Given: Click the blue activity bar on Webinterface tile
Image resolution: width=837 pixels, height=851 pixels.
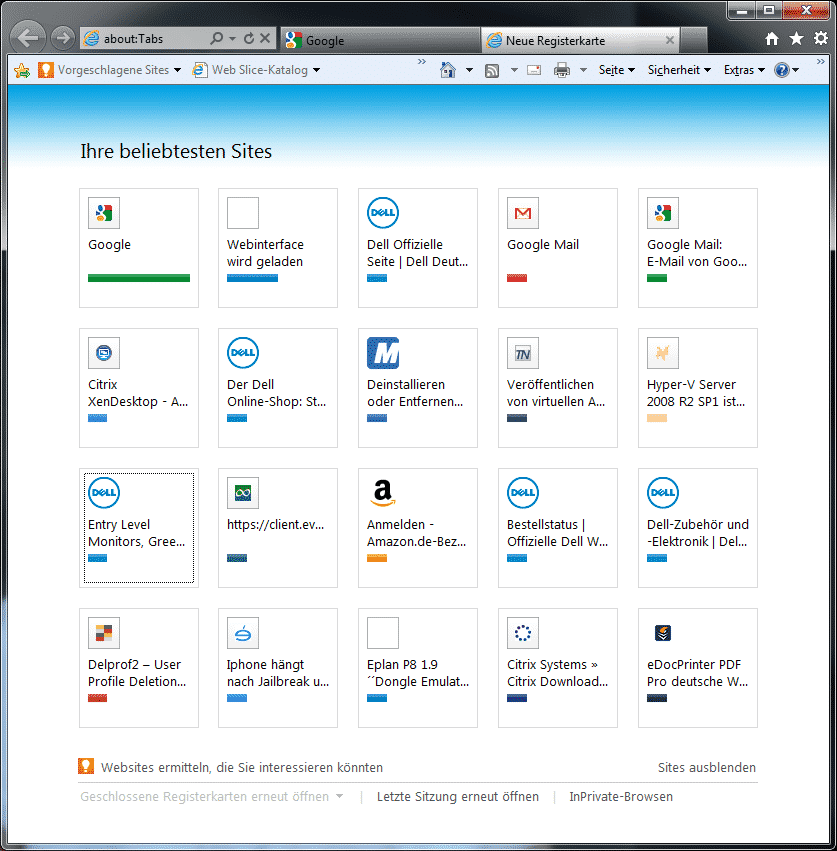Looking at the screenshot, I should 252,278.
